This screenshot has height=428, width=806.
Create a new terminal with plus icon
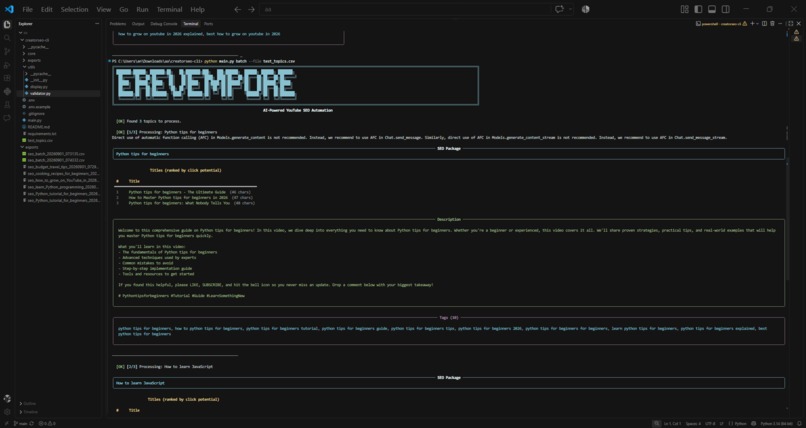pos(752,24)
